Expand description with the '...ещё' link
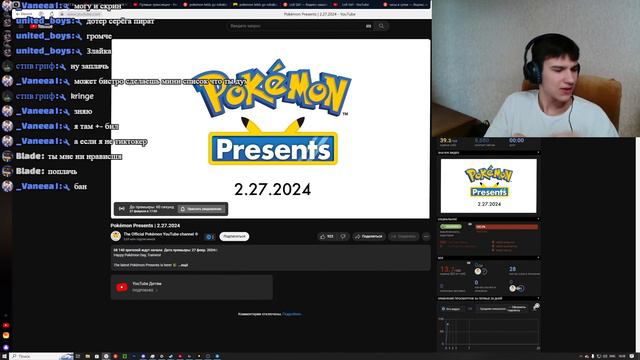This screenshot has height=360, width=640. tap(183, 265)
